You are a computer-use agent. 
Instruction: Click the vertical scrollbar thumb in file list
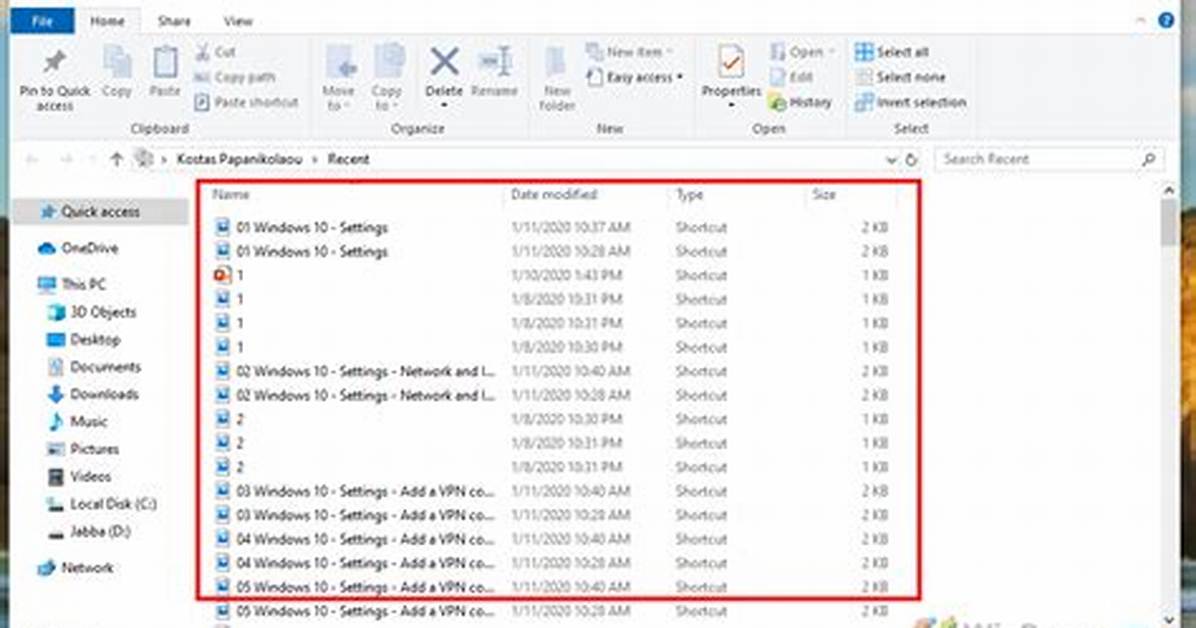(1169, 221)
